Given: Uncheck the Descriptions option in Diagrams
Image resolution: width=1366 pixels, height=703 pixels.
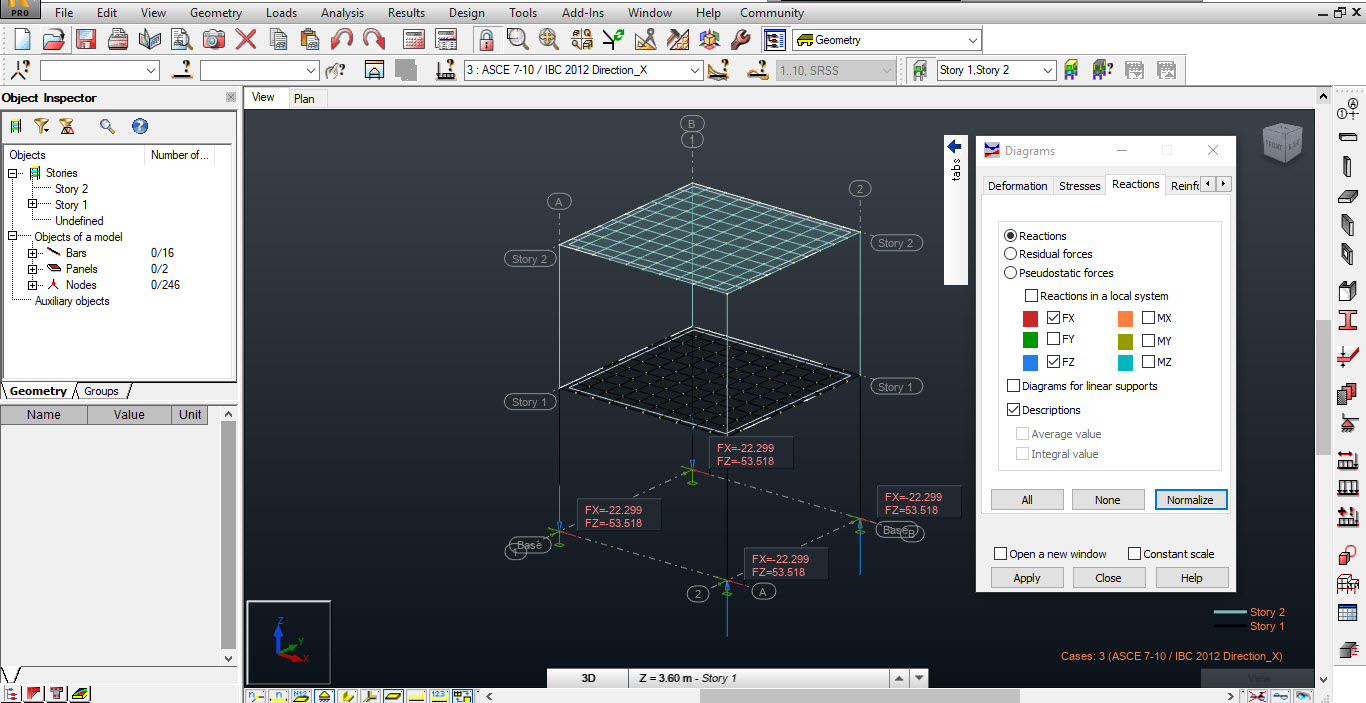Looking at the screenshot, I should click(1014, 410).
